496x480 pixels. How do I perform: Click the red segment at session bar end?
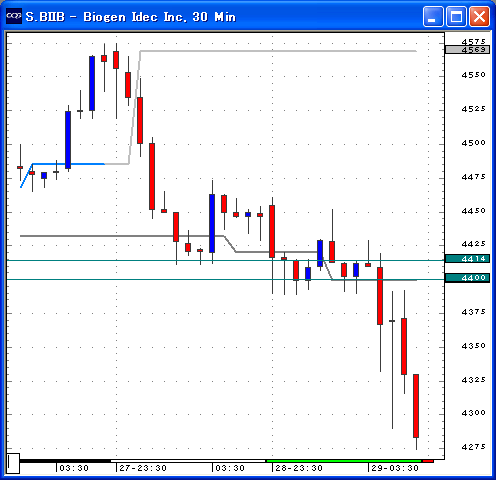(428, 461)
